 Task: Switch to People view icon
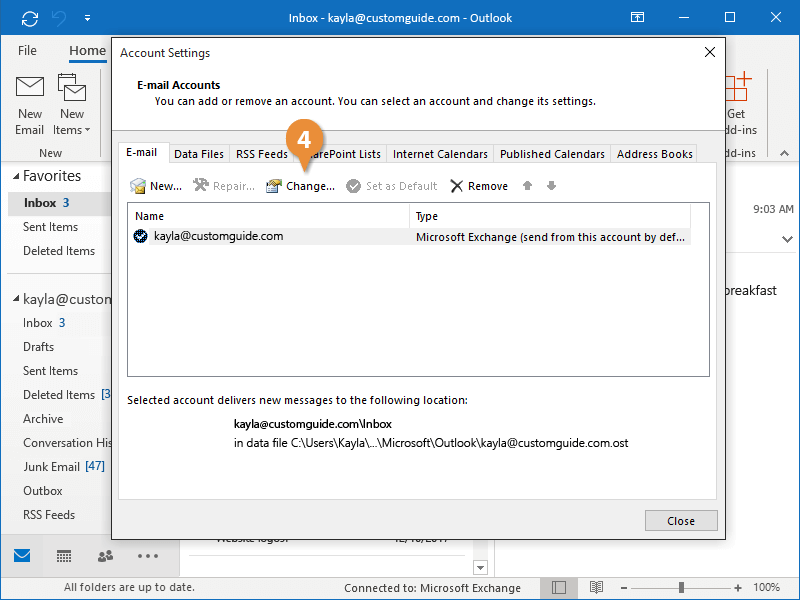[x=106, y=556]
